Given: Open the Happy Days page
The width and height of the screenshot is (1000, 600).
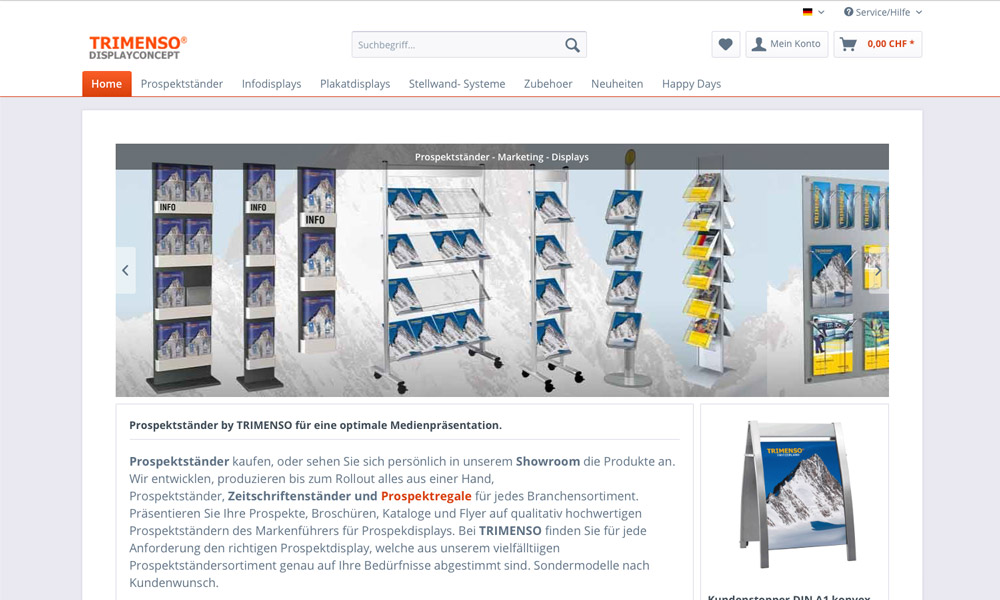Looking at the screenshot, I should (691, 84).
